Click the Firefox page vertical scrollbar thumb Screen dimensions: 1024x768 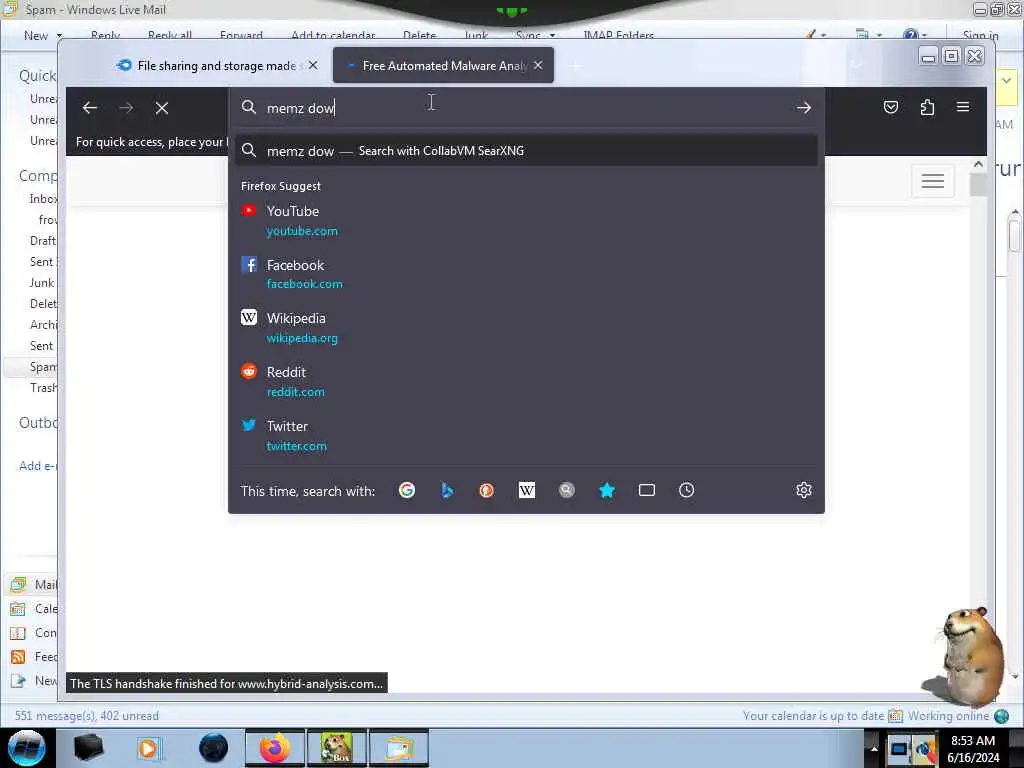[x=978, y=185]
